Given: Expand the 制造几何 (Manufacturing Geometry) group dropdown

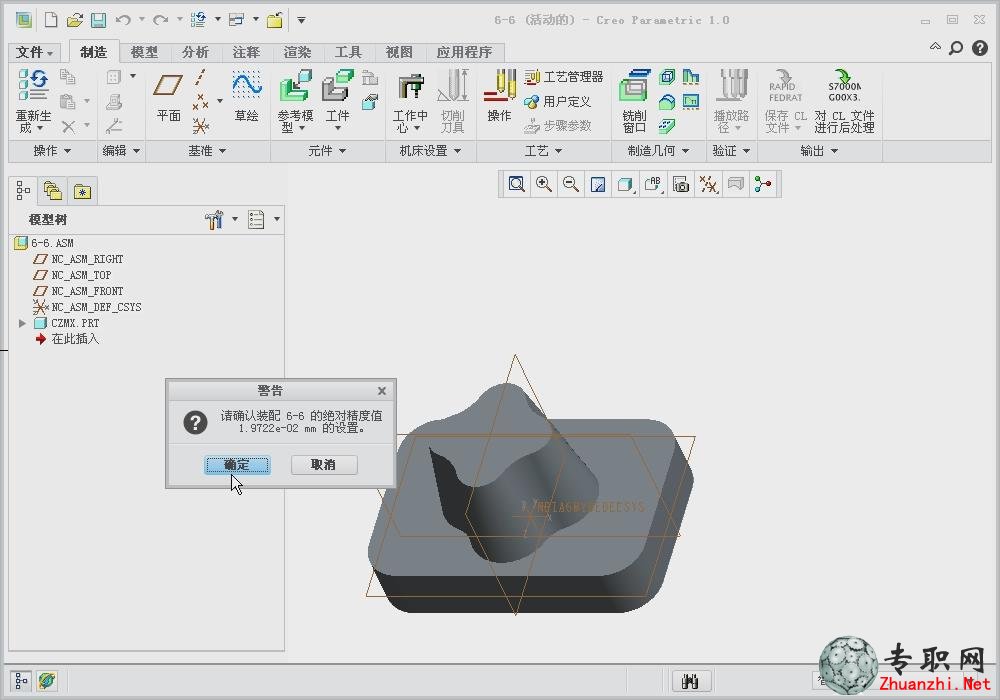Looking at the screenshot, I should pyautogui.click(x=659, y=151).
